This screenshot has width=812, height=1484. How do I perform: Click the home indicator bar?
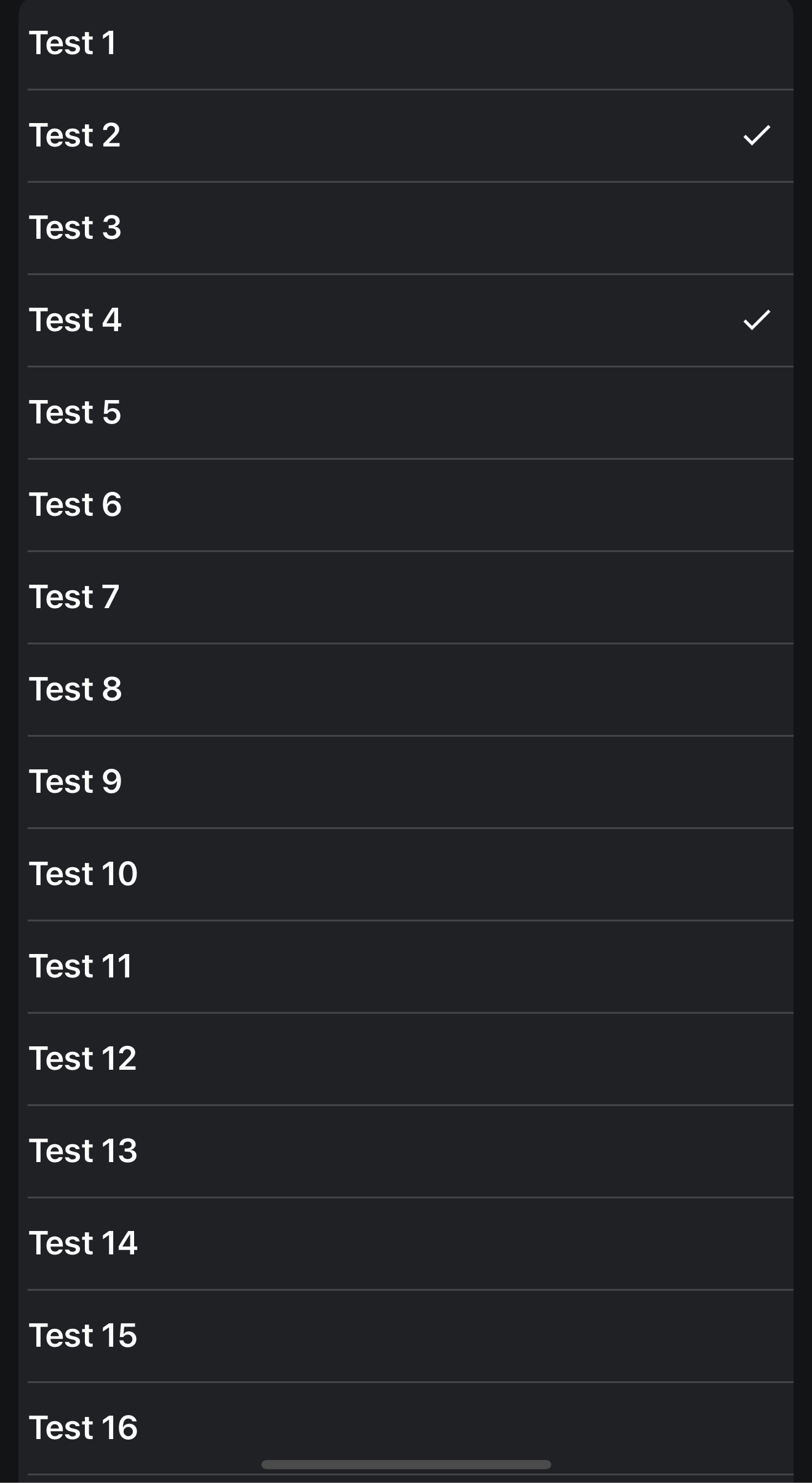[406, 1464]
